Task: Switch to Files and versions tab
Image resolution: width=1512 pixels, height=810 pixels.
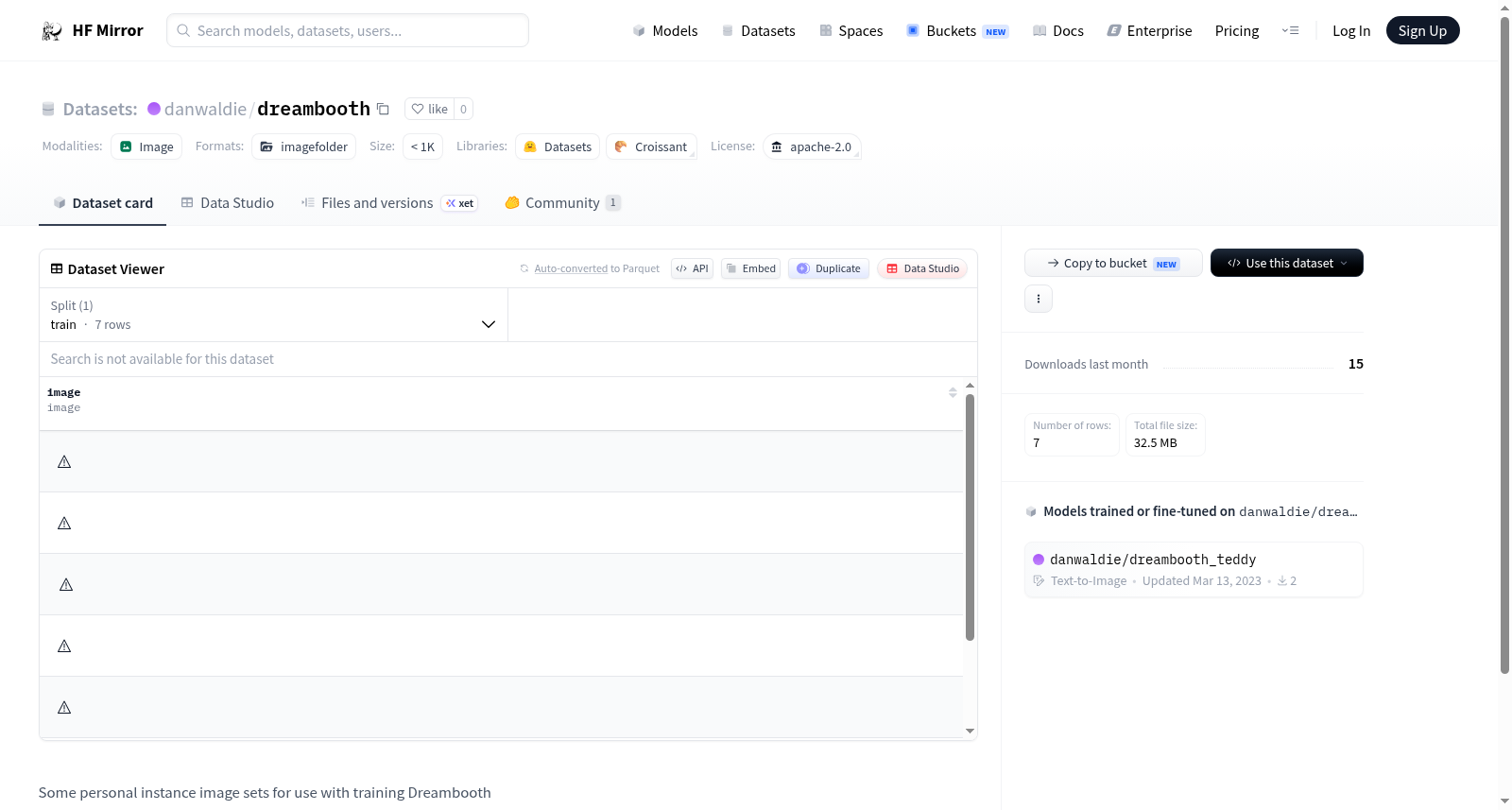Action: (x=389, y=203)
